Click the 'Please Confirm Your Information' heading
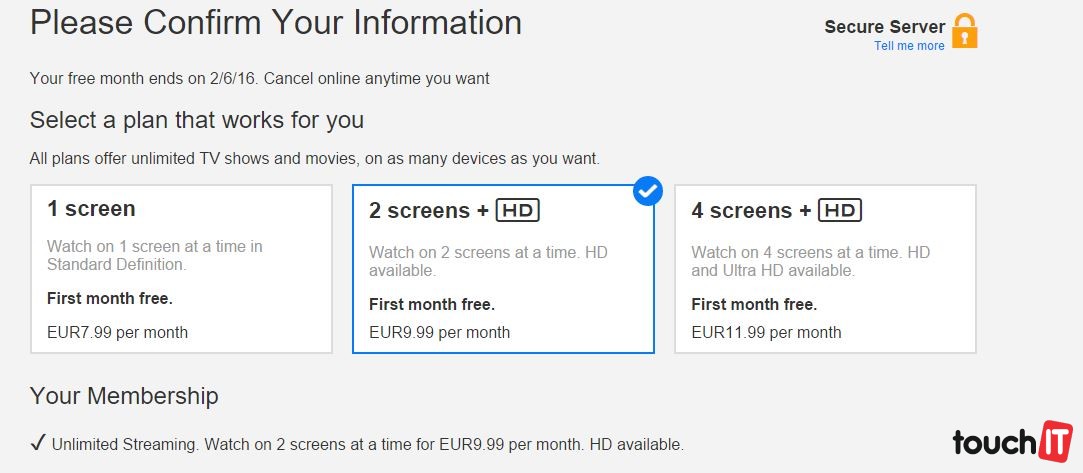 click(x=276, y=22)
